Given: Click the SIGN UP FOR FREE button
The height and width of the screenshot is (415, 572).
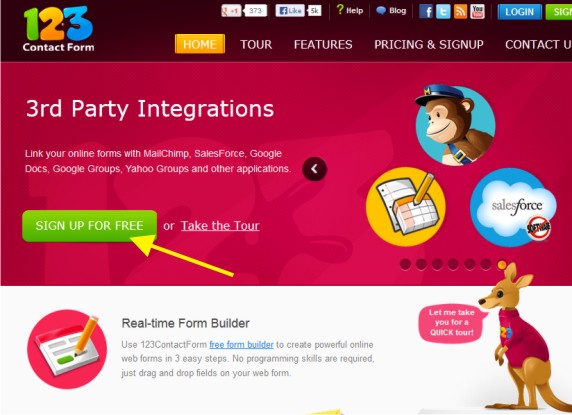Looking at the screenshot, I should pyautogui.click(x=90, y=226).
